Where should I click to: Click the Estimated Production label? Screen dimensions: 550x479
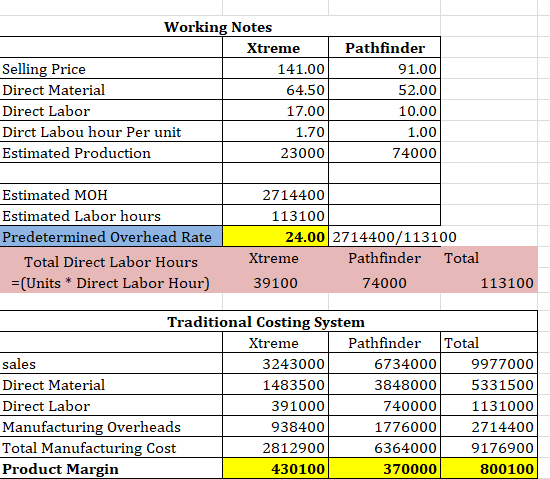(x=111, y=153)
